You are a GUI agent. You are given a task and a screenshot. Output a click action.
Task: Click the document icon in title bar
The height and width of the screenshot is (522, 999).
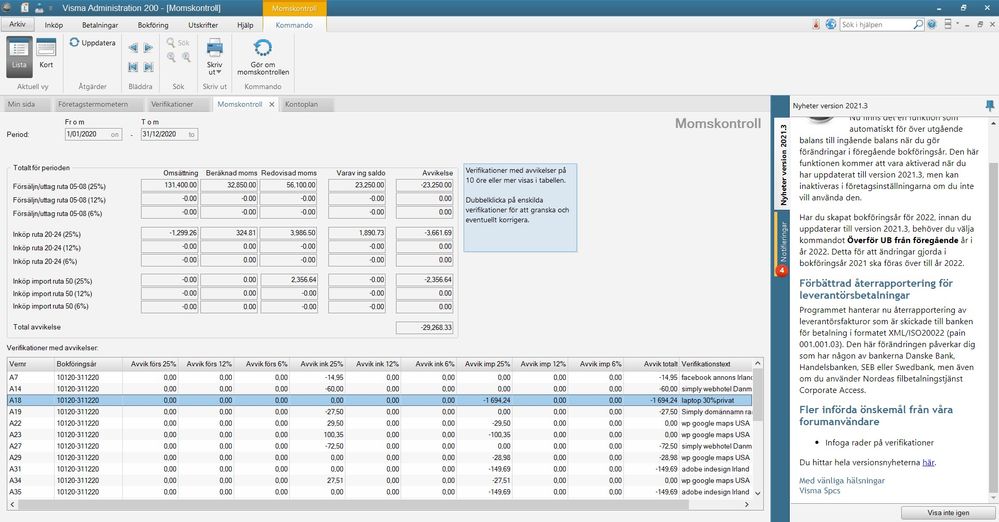click(24, 8)
